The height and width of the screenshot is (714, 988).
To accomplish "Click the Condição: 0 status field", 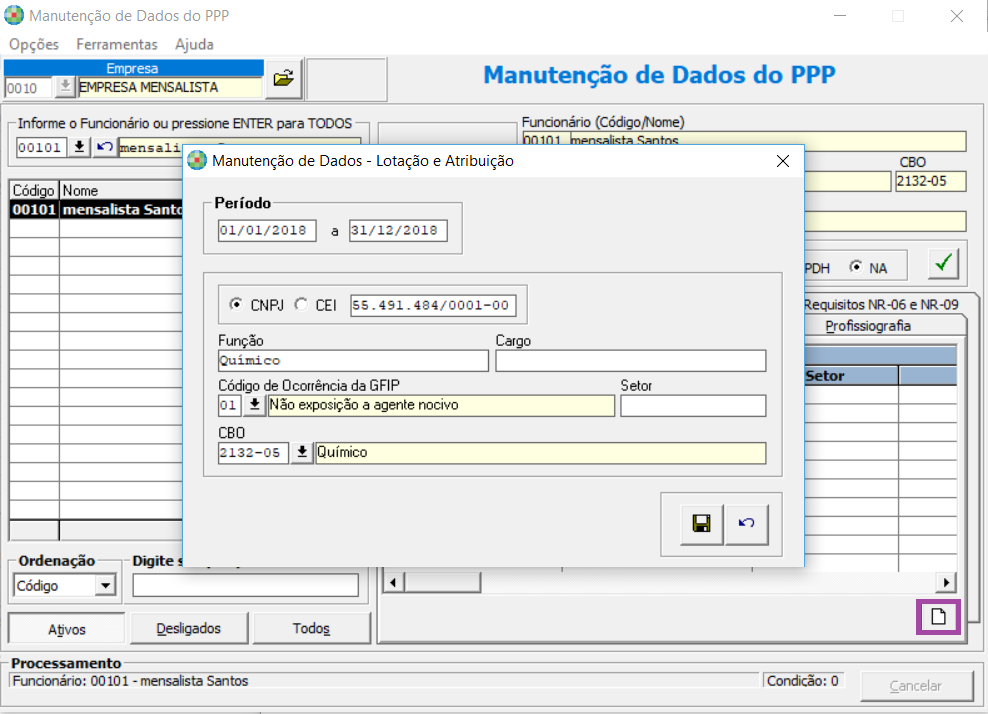I will (x=803, y=681).
